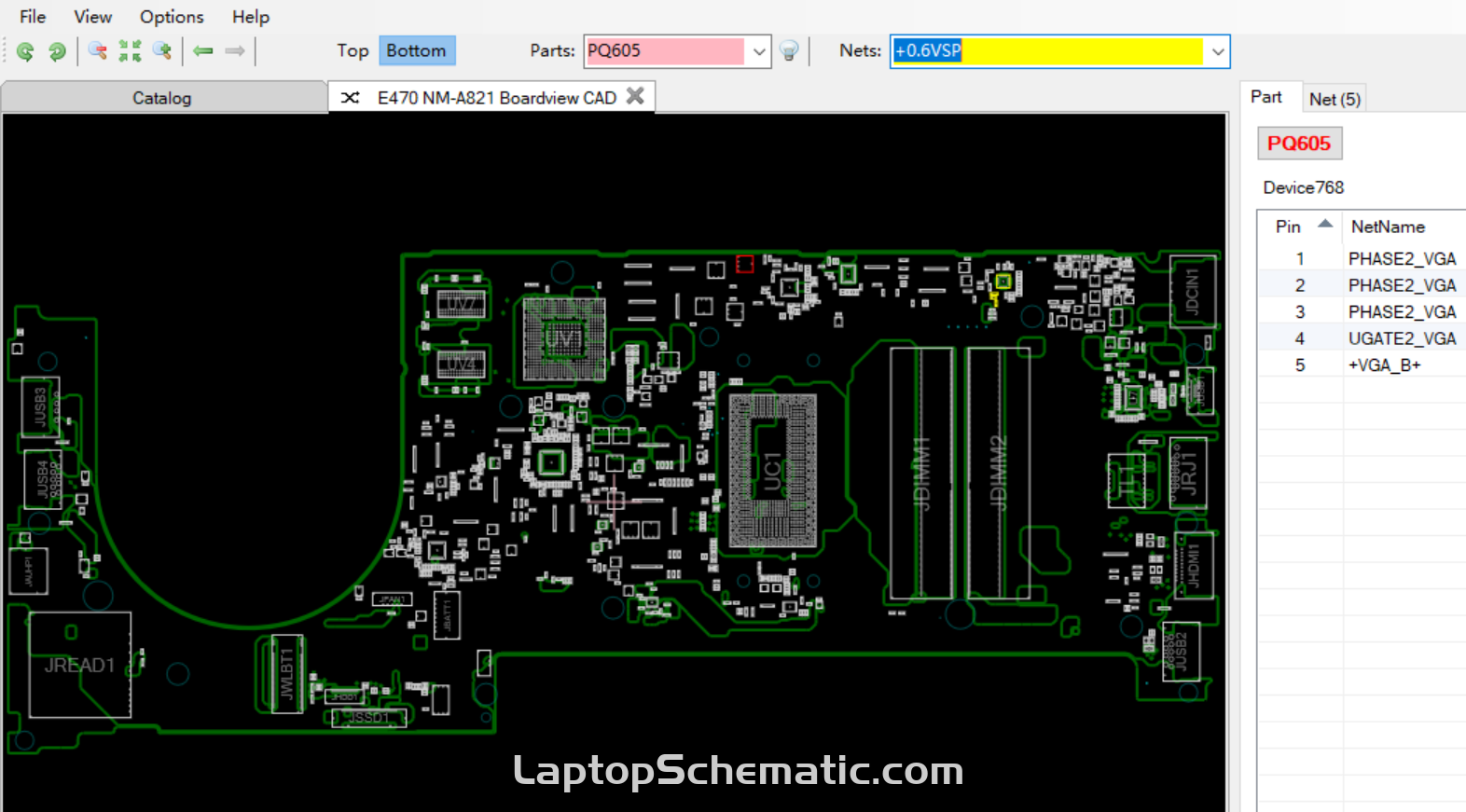1466x812 pixels.
Task: Click the yellow highlighted net component
Action: click(1003, 281)
